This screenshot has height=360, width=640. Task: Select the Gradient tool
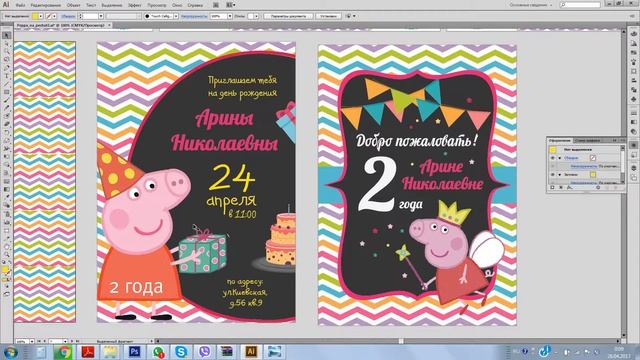coord(7,189)
